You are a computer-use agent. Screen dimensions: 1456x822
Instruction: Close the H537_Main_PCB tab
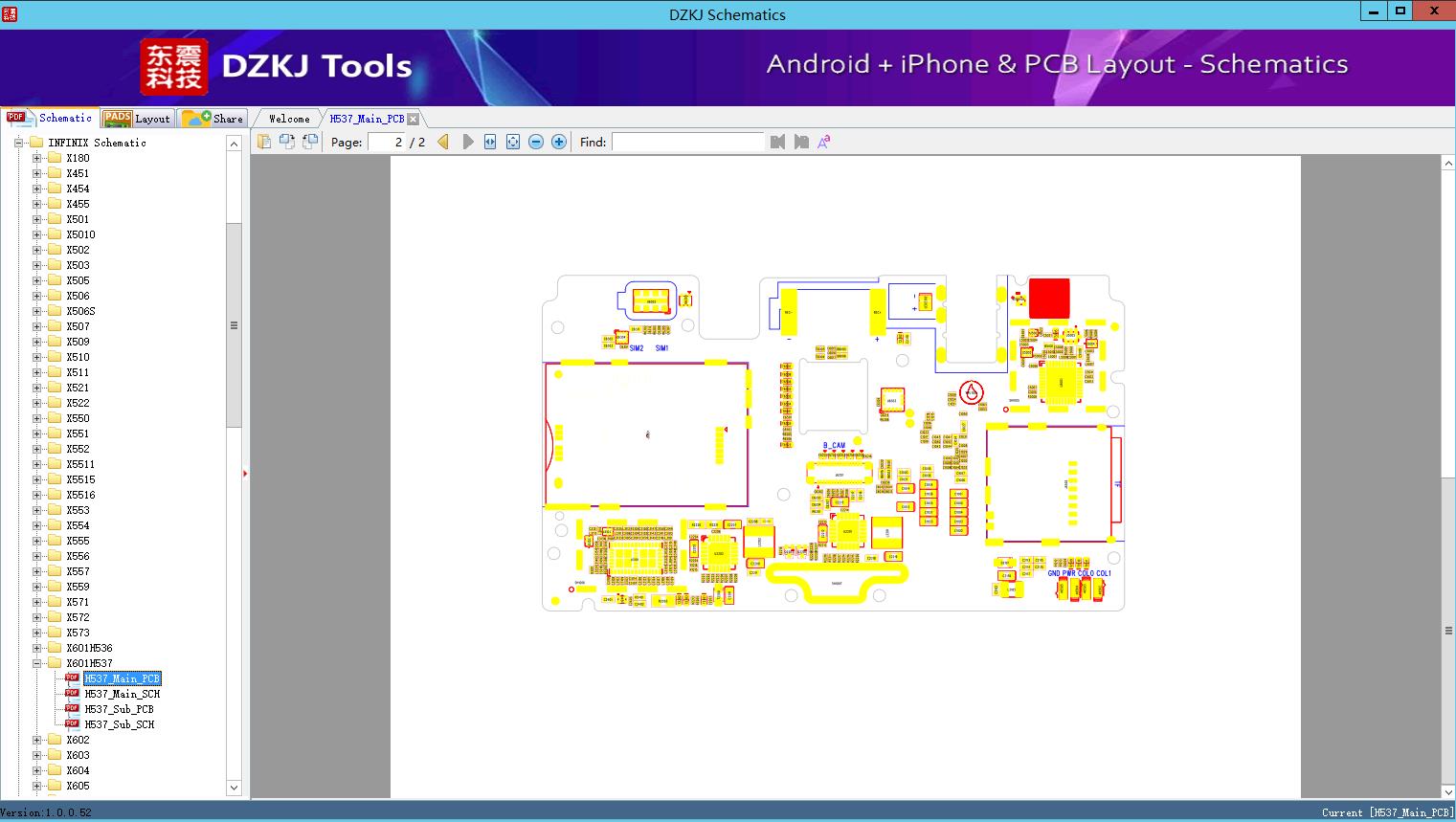(x=413, y=119)
